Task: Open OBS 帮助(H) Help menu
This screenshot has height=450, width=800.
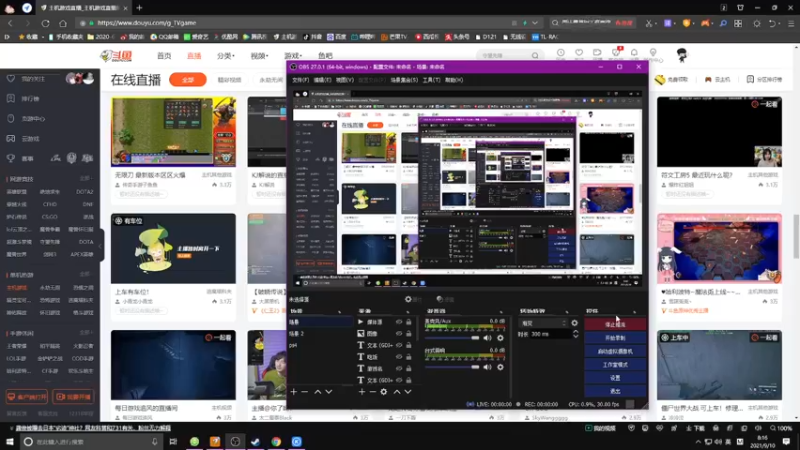Action: click(x=454, y=80)
